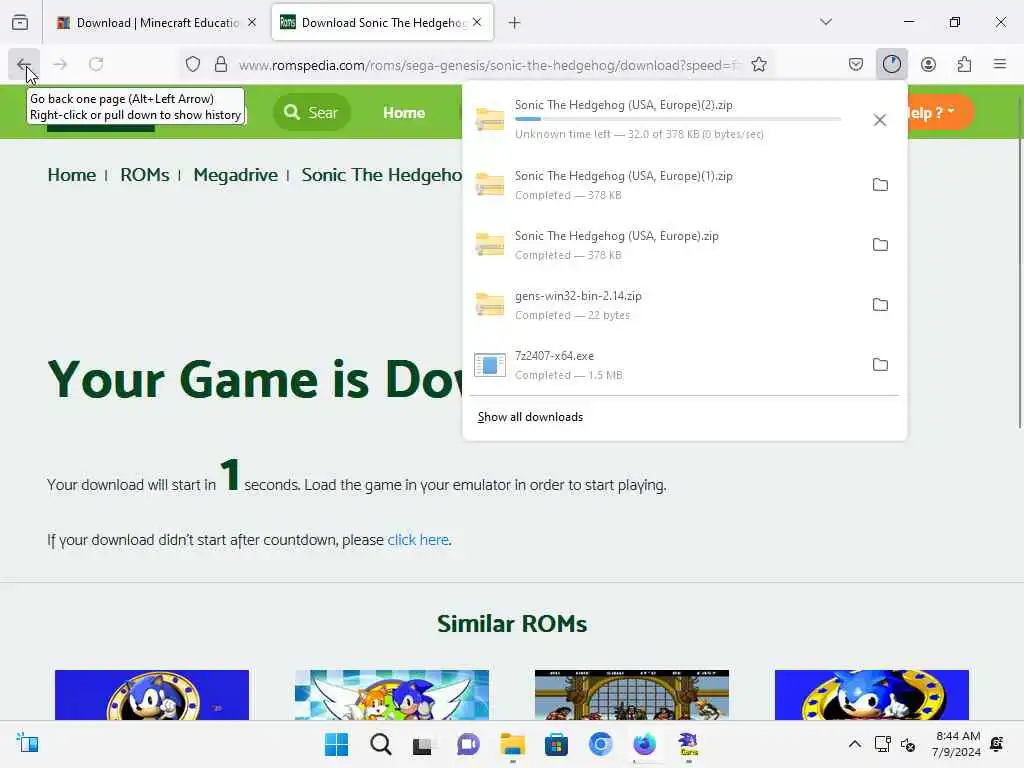Open the notifications bell icon
Image resolution: width=1024 pixels, height=768 pixels.
pos(997,744)
